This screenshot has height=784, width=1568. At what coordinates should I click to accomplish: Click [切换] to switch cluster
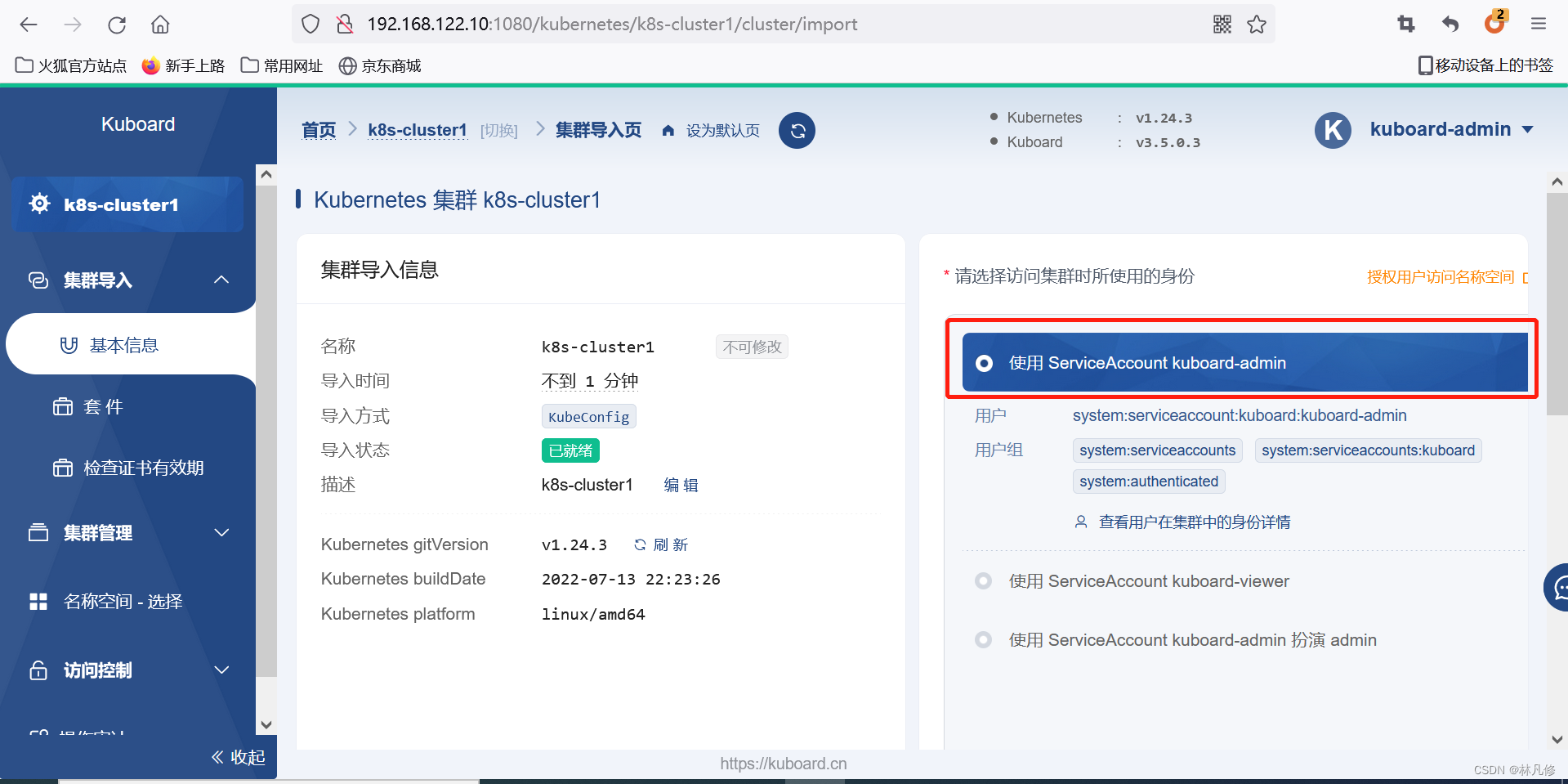(x=499, y=131)
